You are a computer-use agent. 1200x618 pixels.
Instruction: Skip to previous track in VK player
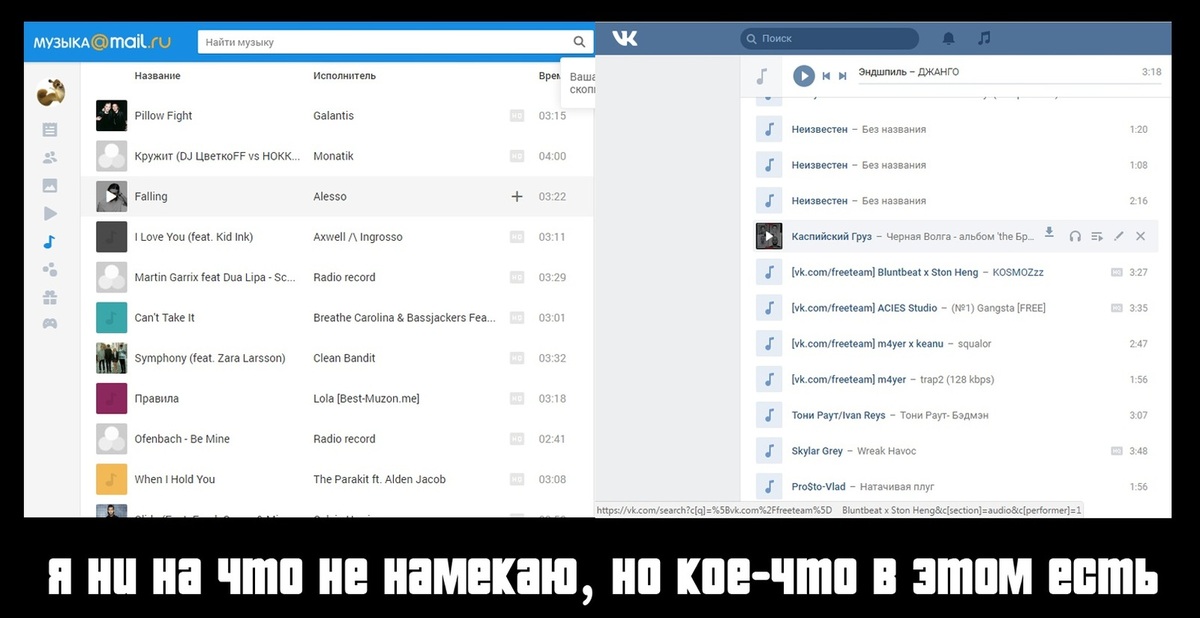827,76
